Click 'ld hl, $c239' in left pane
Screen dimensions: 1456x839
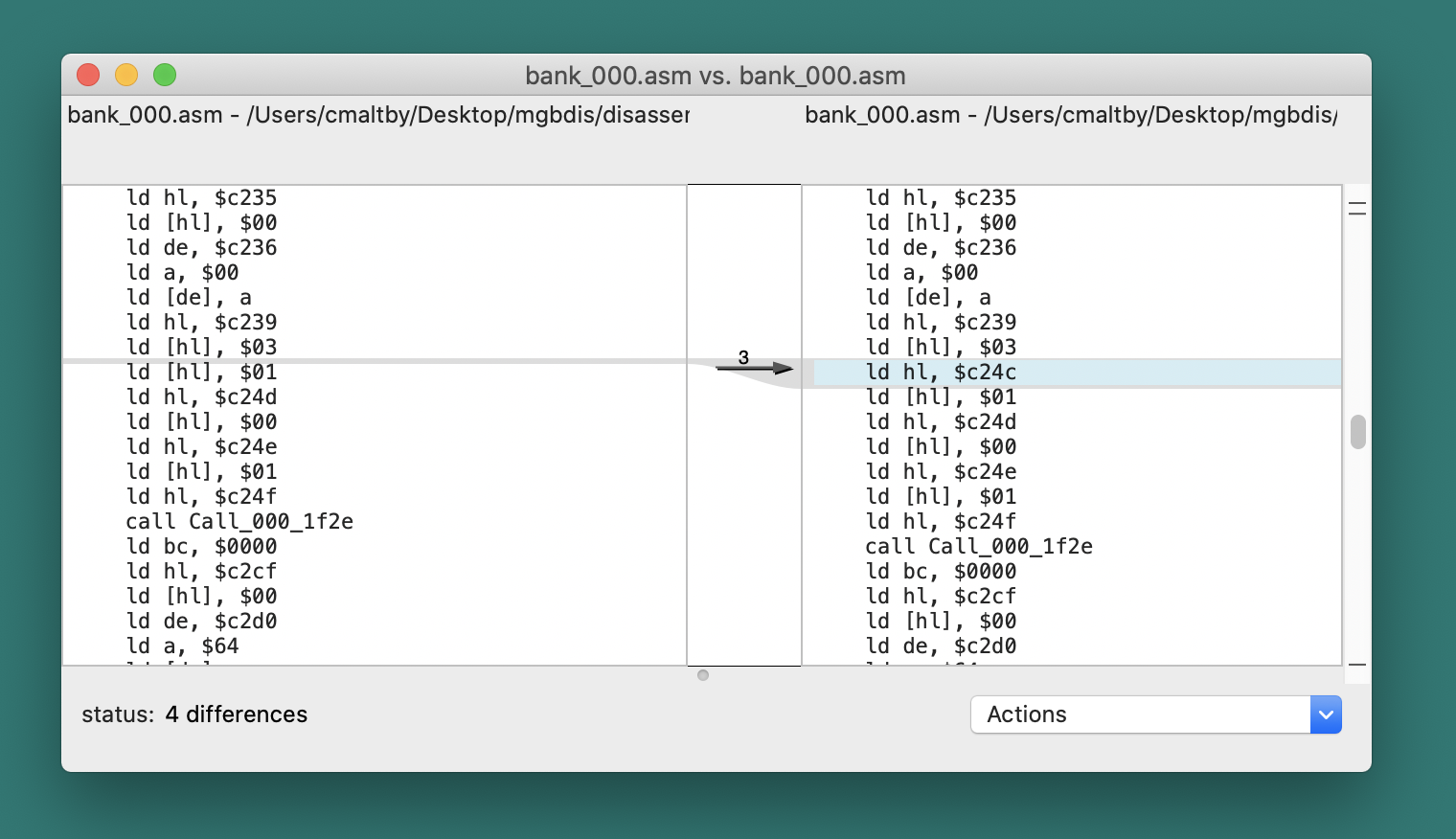point(201,323)
